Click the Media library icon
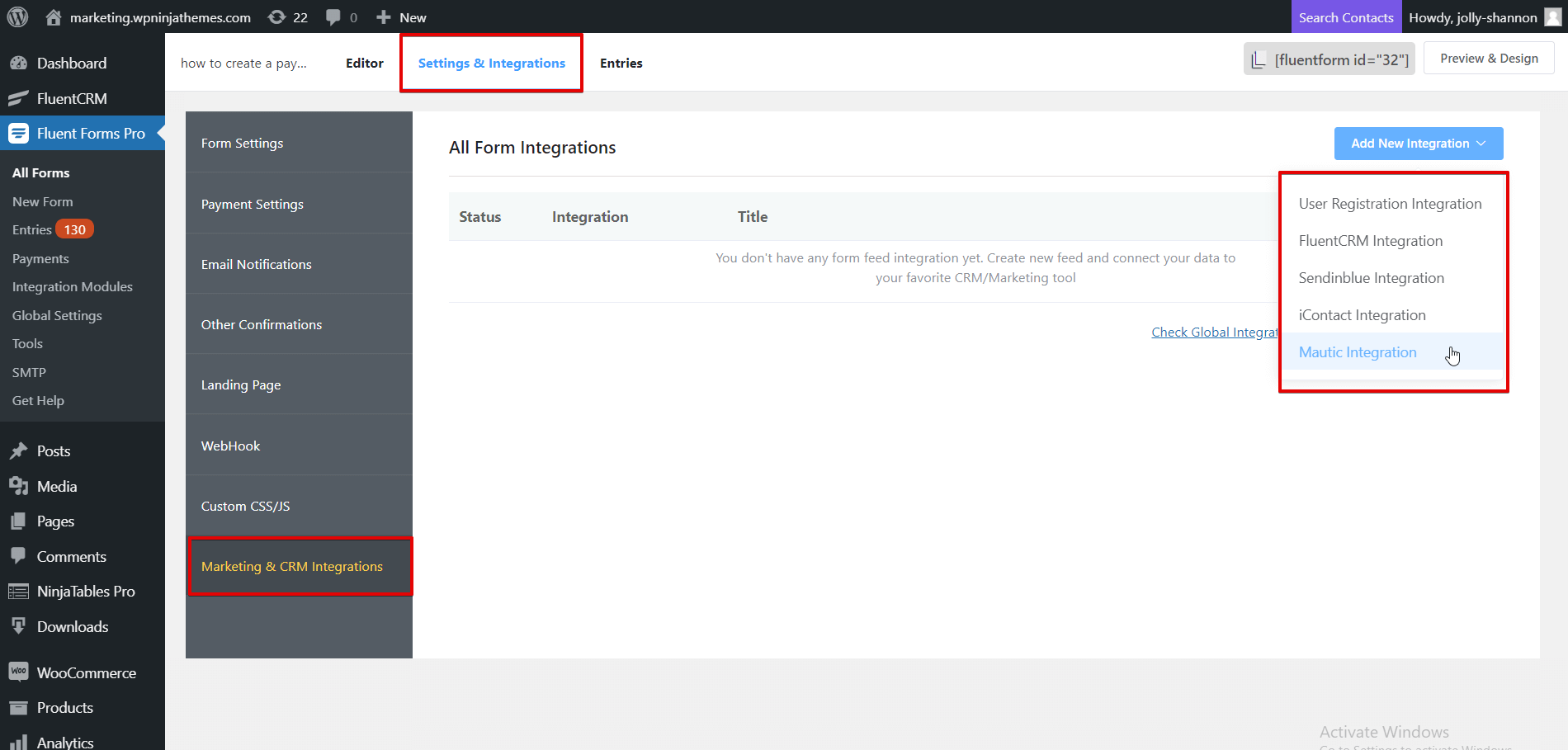This screenshot has height=750, width=1568. 18,486
